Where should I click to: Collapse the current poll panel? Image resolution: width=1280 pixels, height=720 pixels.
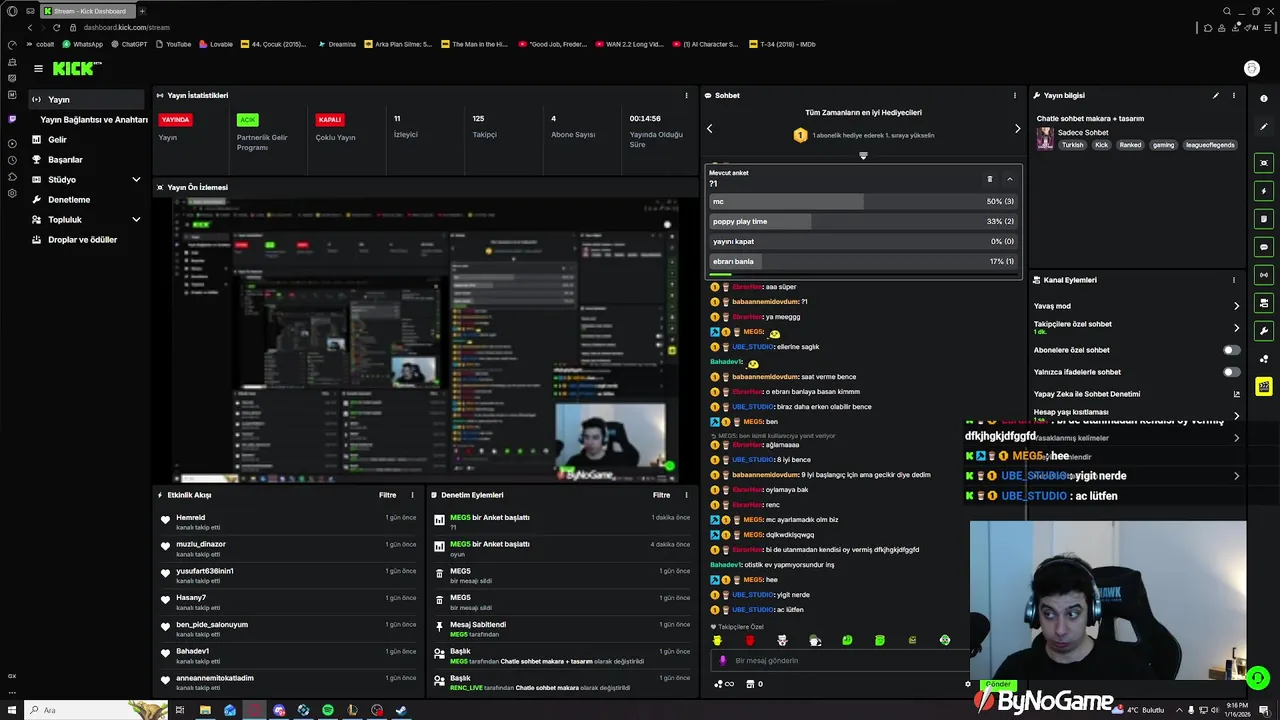1009,179
